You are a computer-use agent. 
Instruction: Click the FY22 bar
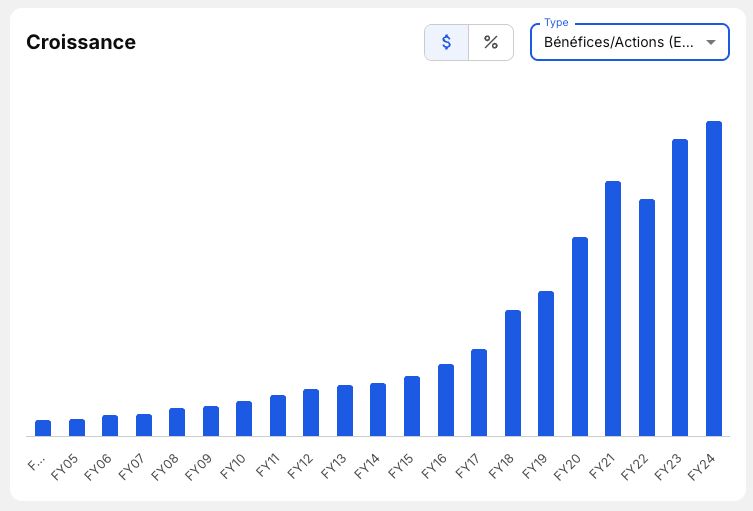[x=647, y=317]
